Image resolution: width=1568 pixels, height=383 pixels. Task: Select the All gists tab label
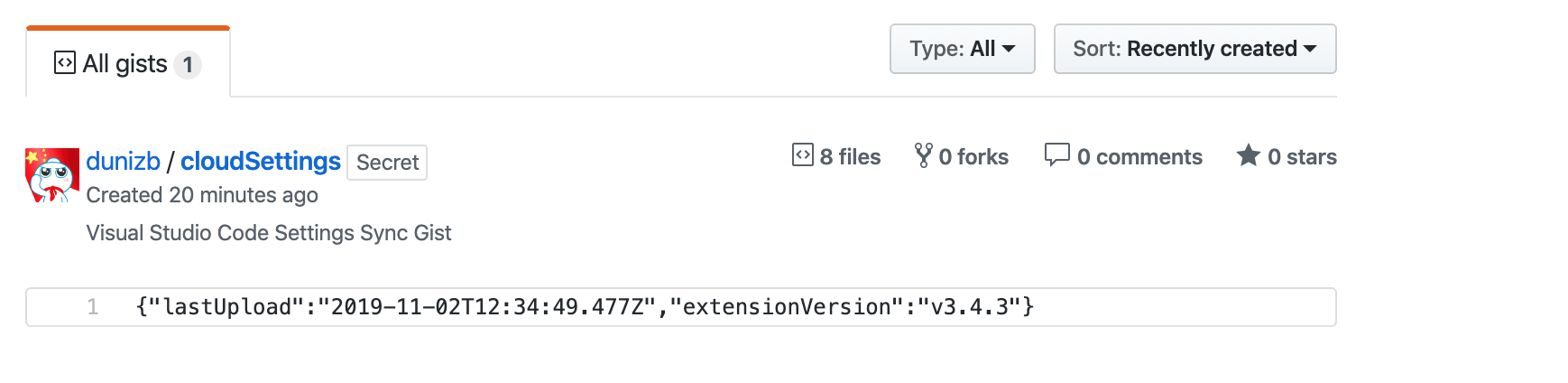(125, 64)
